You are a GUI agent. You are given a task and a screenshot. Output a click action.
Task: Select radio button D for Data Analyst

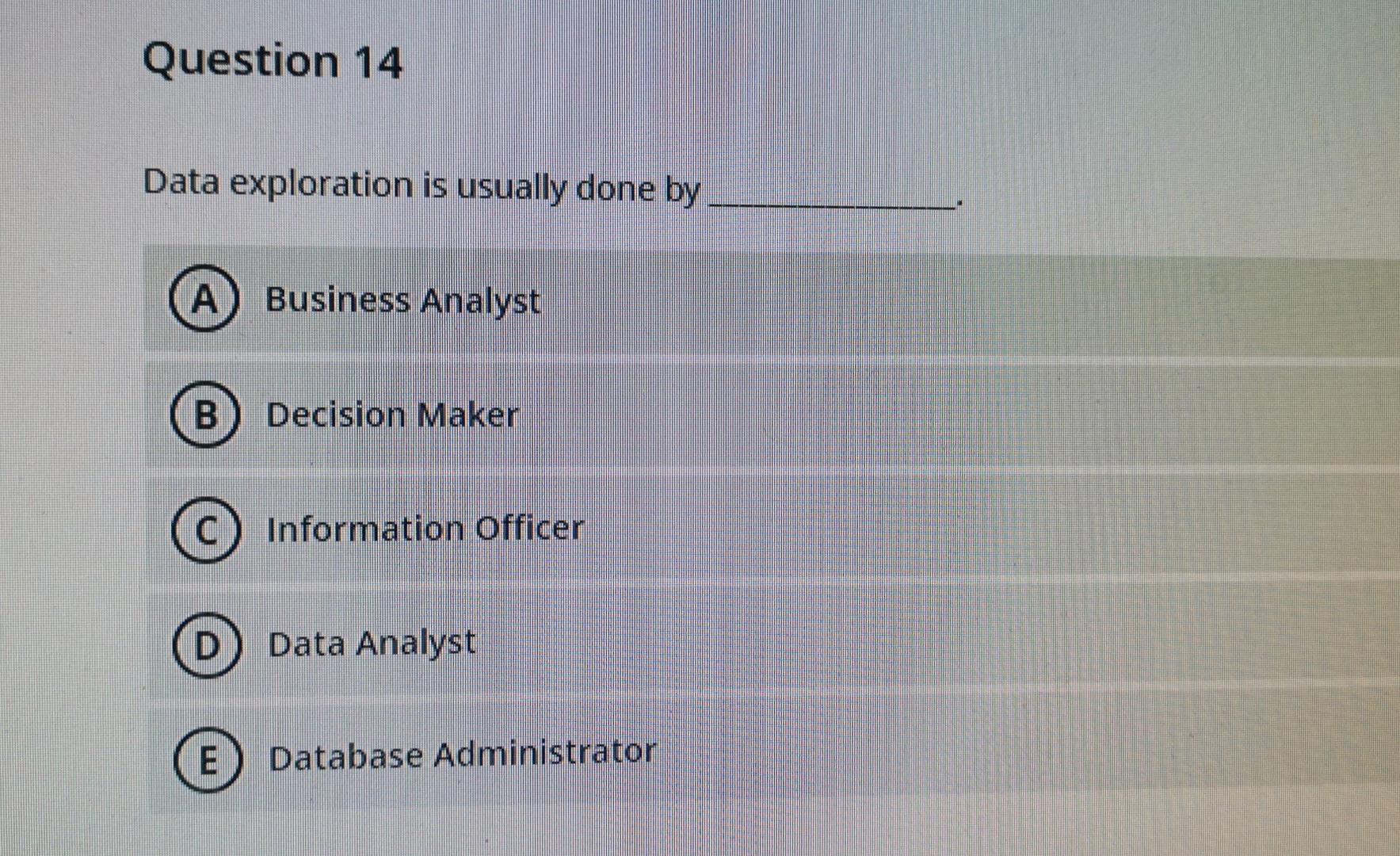(208, 644)
